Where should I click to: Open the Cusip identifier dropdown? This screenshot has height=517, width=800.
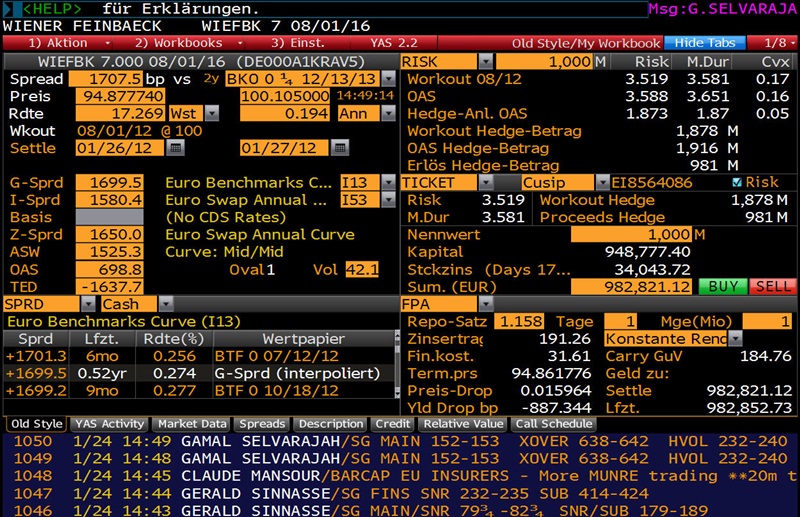[x=602, y=183]
